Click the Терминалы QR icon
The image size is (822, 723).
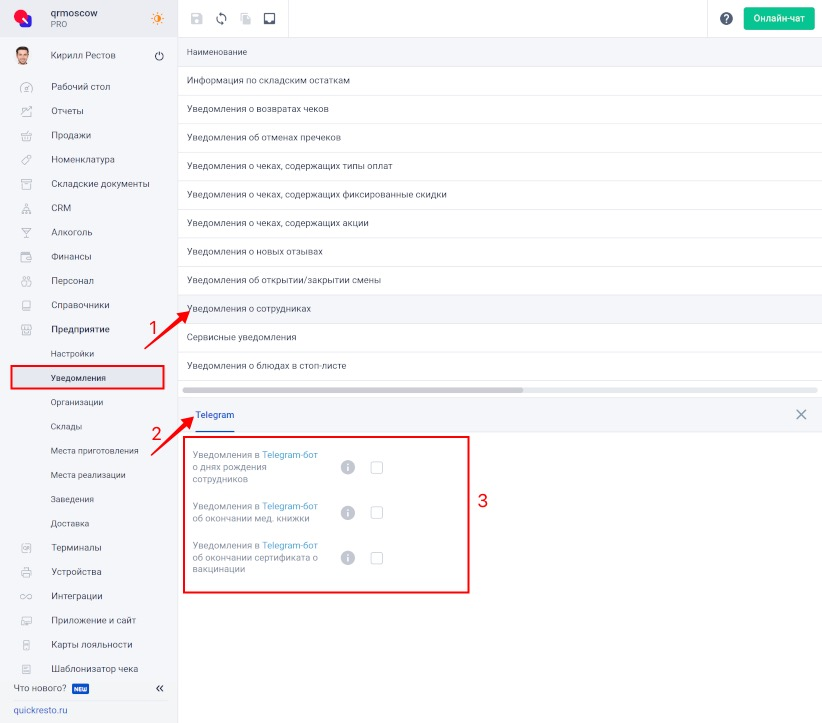(x=26, y=548)
